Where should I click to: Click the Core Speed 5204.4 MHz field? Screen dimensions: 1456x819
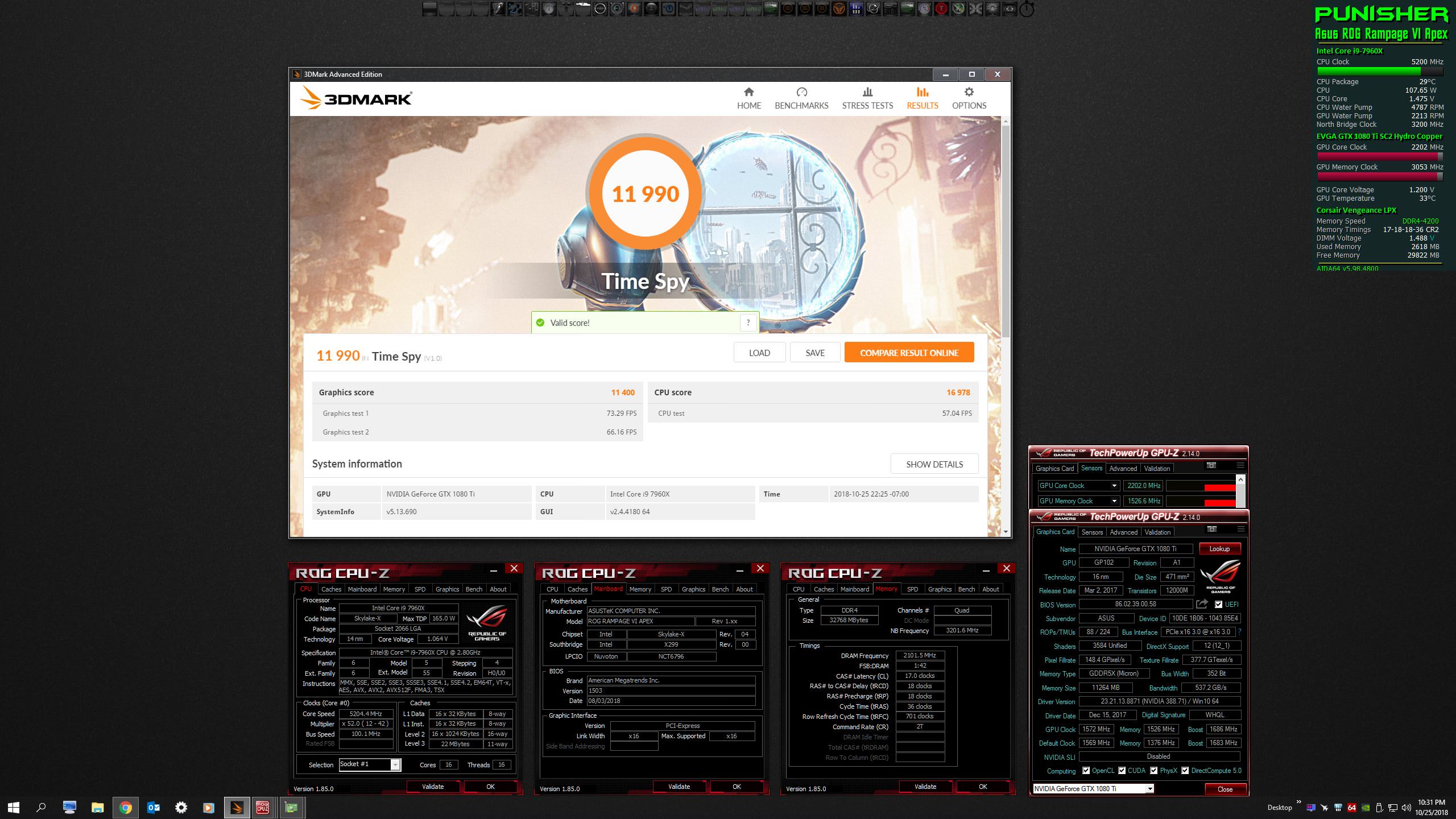[x=366, y=714]
